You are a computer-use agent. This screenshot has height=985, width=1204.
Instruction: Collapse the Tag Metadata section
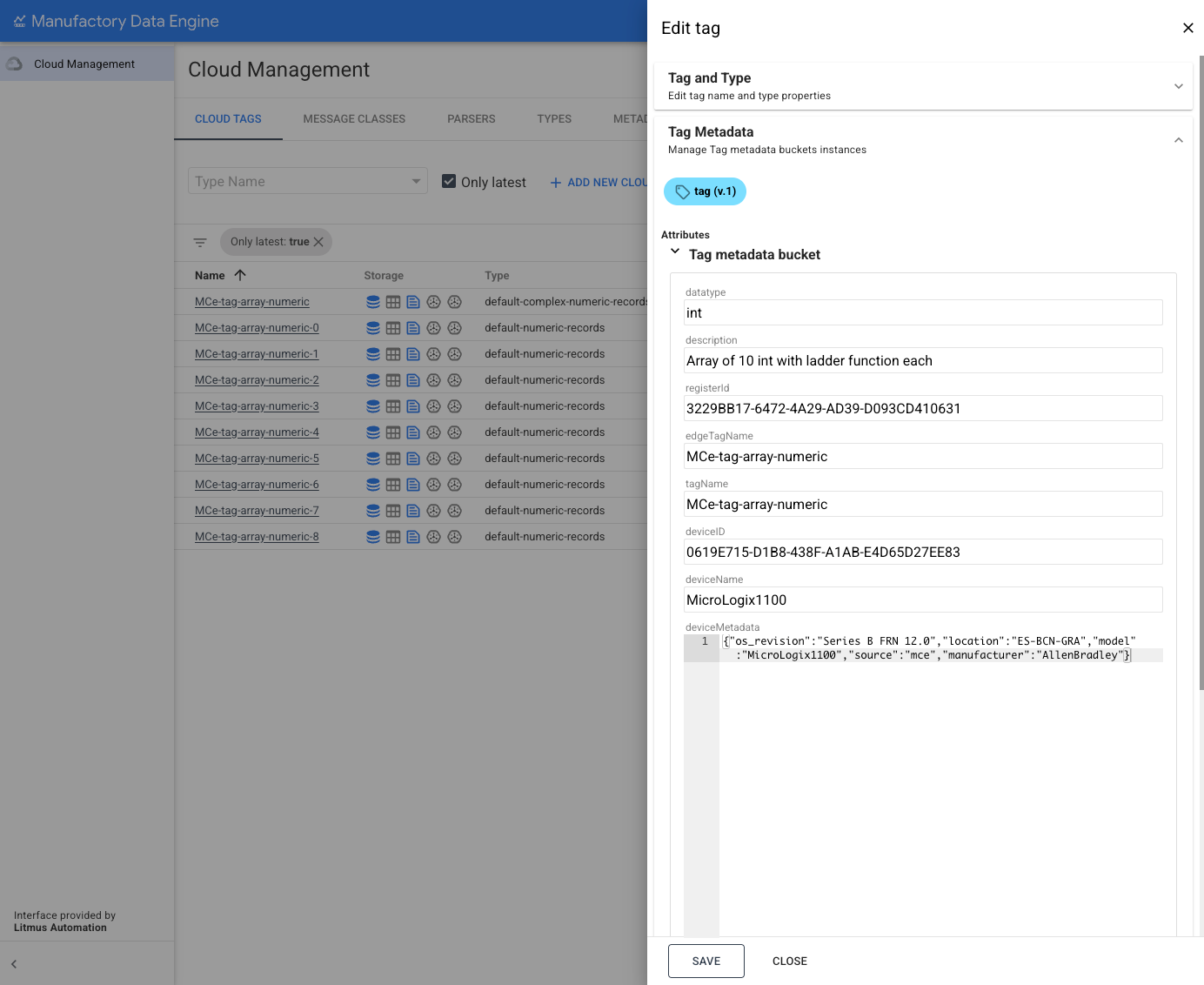point(1179,139)
